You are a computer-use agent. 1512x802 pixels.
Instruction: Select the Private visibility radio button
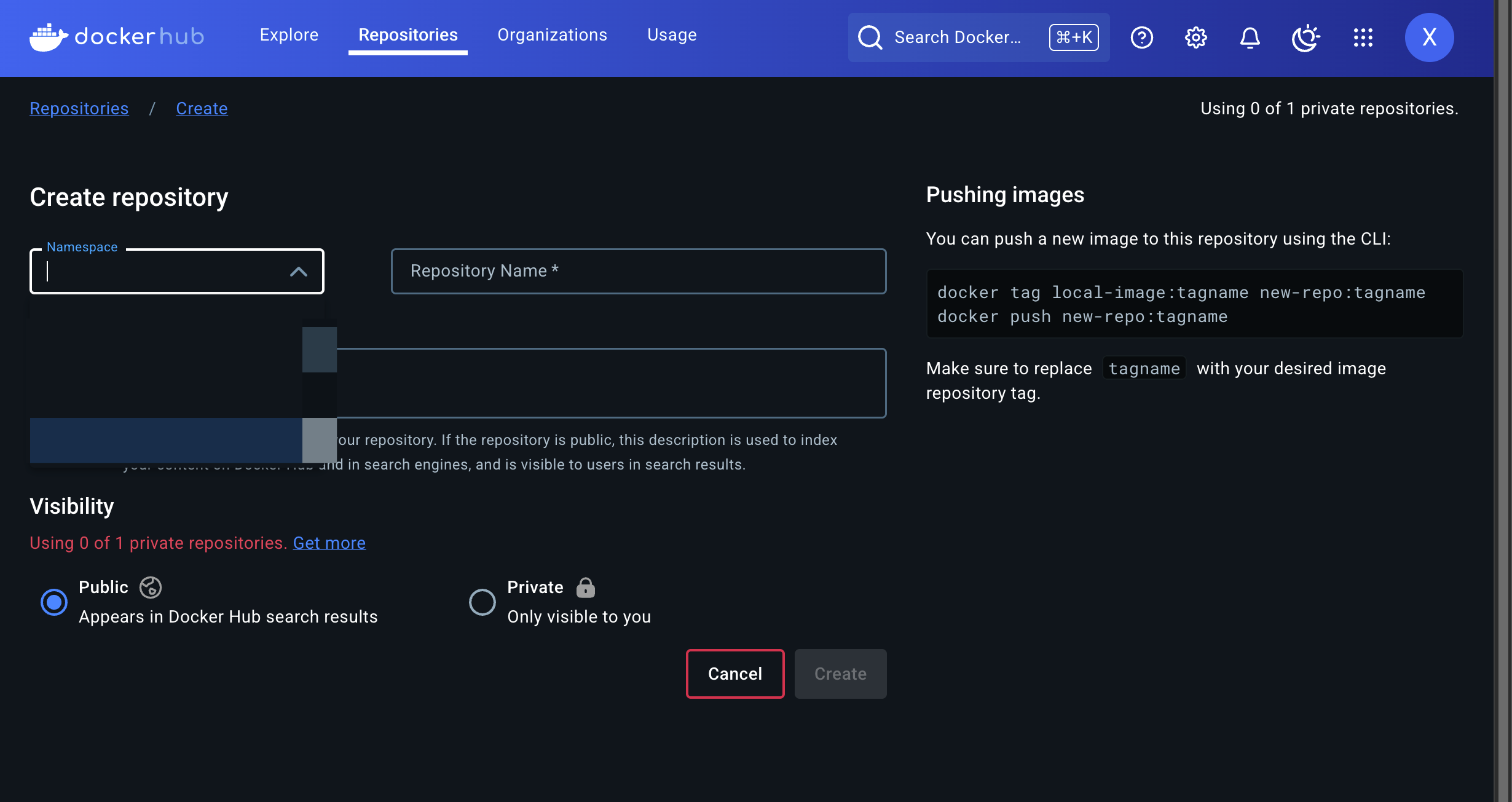482,602
